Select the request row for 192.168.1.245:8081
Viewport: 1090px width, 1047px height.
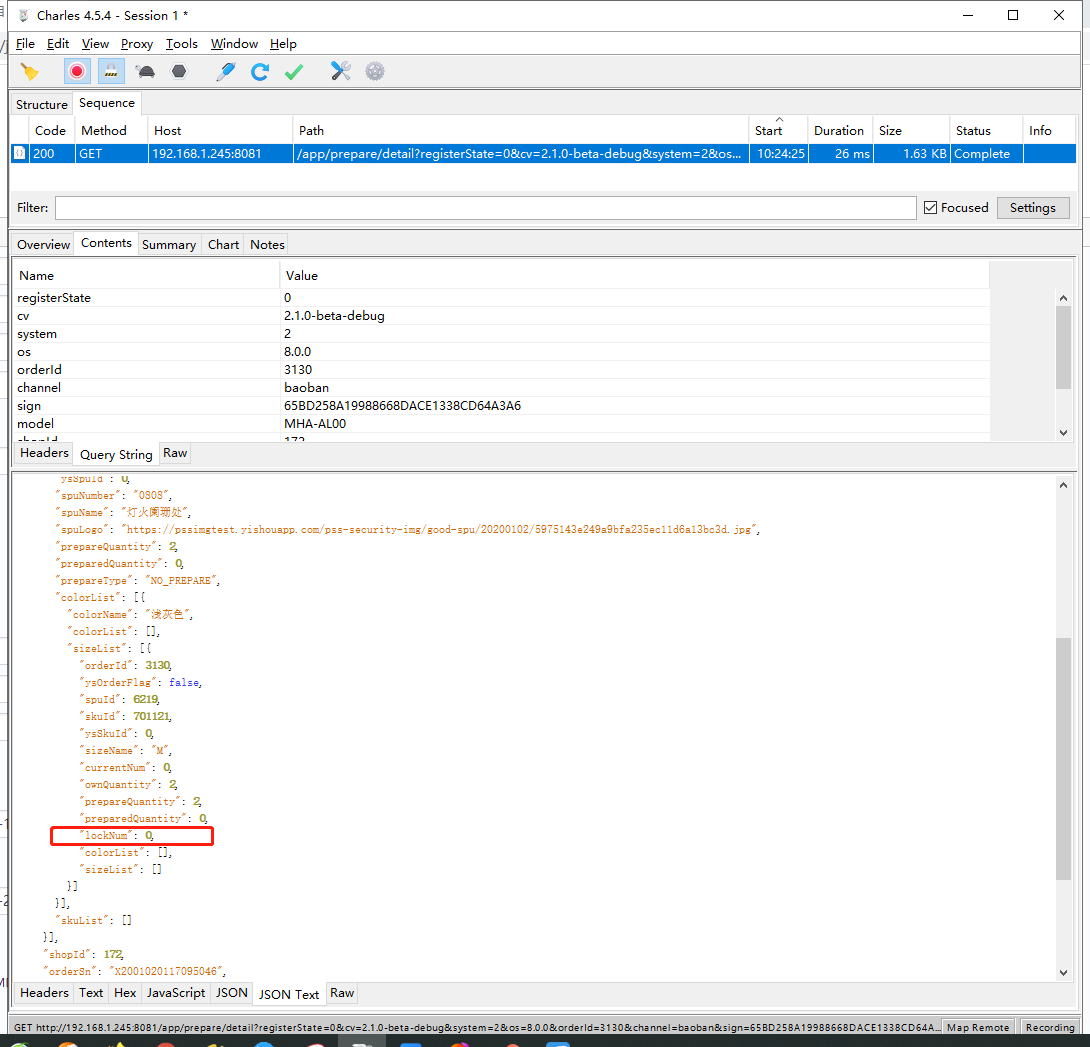tap(543, 154)
